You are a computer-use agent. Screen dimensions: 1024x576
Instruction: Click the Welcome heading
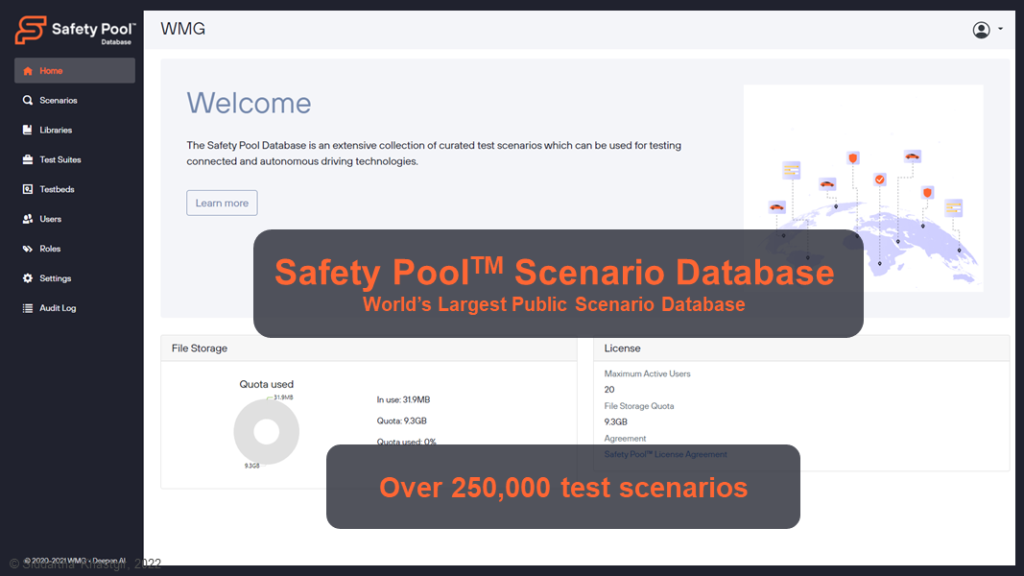pyautogui.click(x=249, y=103)
